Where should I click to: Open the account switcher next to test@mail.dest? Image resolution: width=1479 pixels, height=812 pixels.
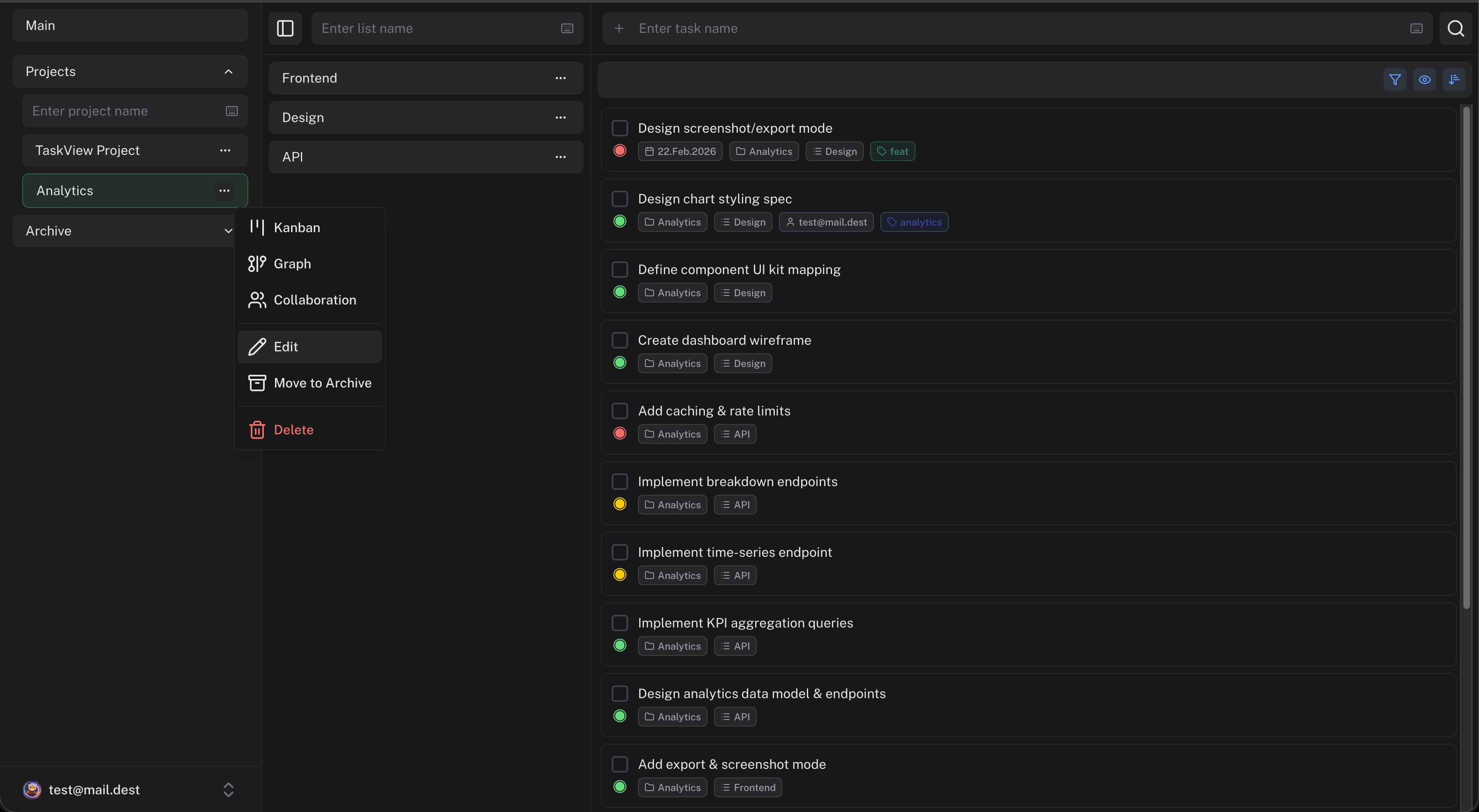tap(229, 790)
